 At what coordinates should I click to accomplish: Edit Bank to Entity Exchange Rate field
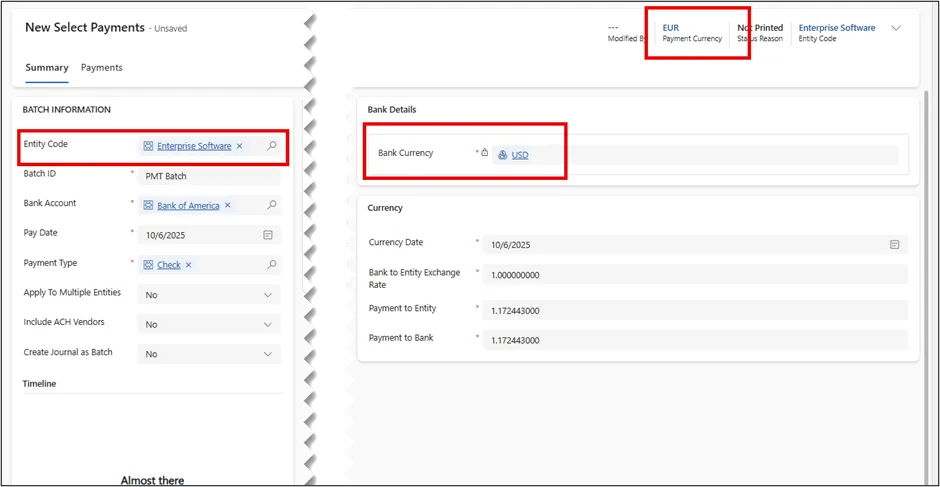tap(695, 275)
